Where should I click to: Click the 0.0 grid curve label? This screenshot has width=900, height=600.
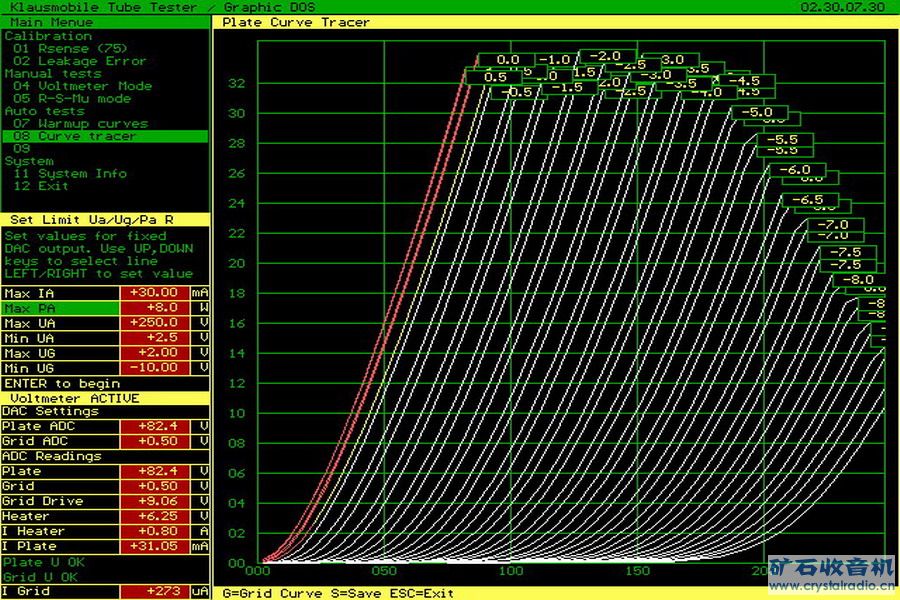(507, 60)
